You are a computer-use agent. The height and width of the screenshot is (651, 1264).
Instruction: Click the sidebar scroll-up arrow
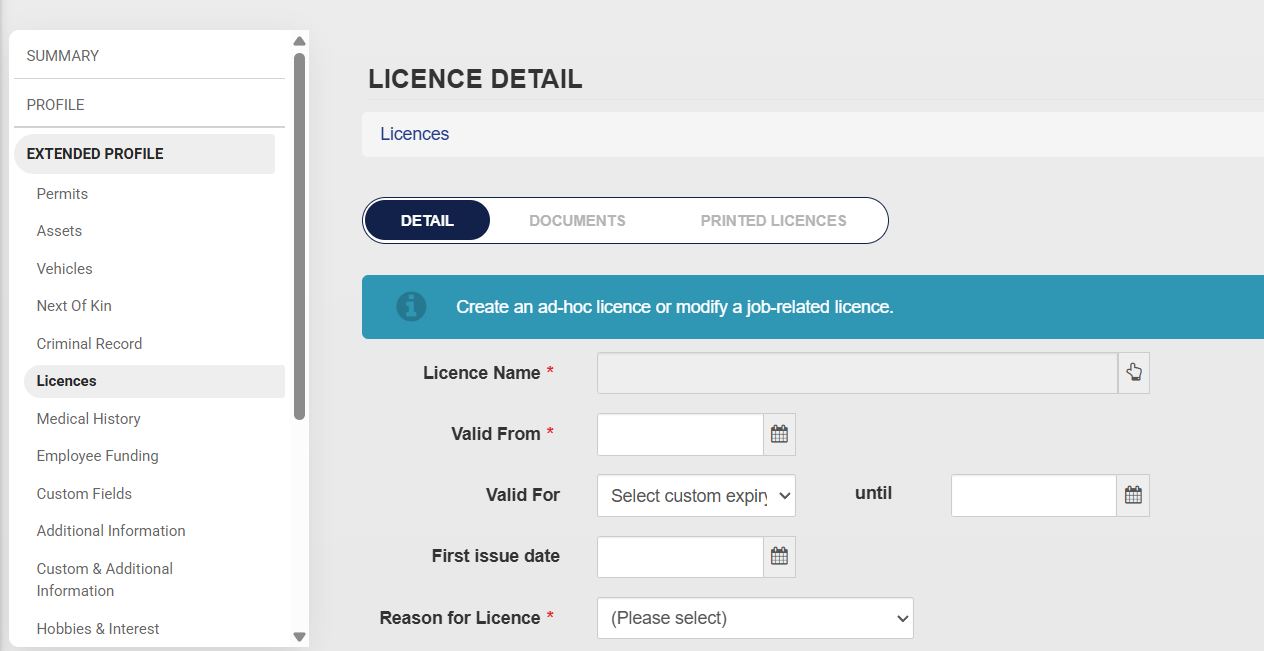tap(299, 41)
